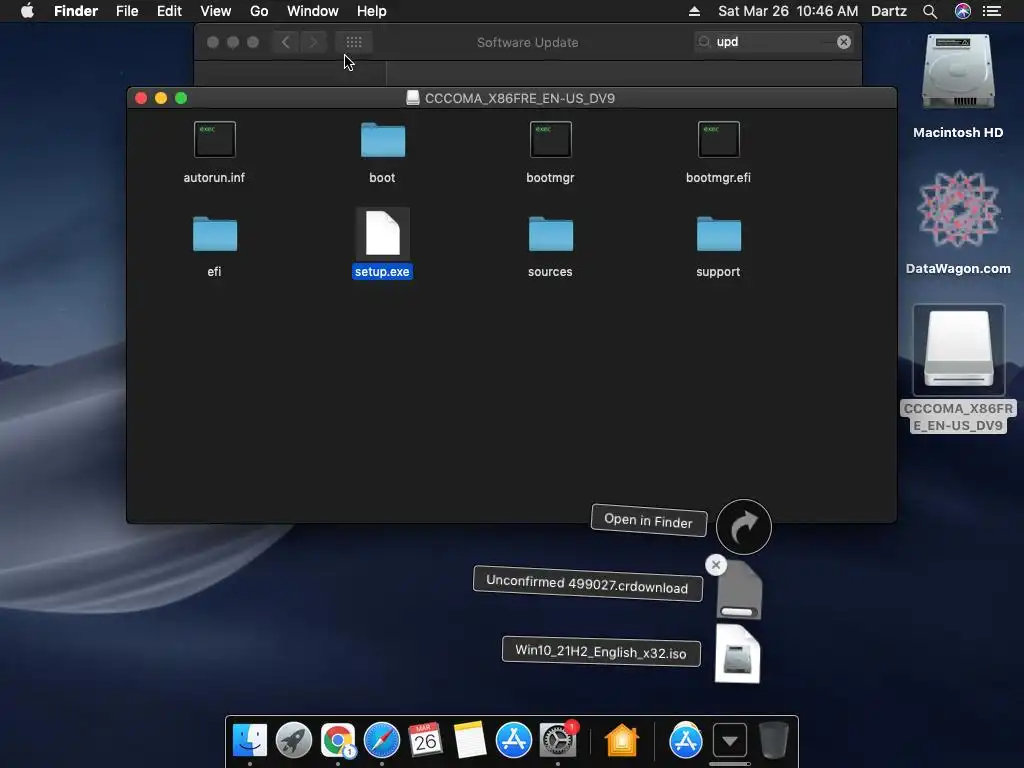Cancel the crdownload item with the X badge

click(716, 565)
